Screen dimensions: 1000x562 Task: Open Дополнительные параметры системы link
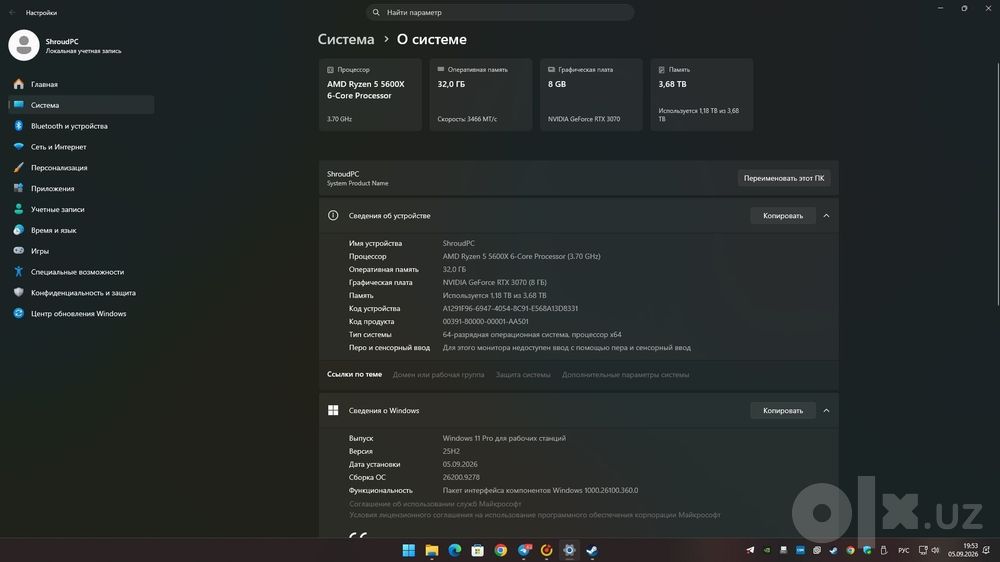pyautogui.click(x=625, y=375)
